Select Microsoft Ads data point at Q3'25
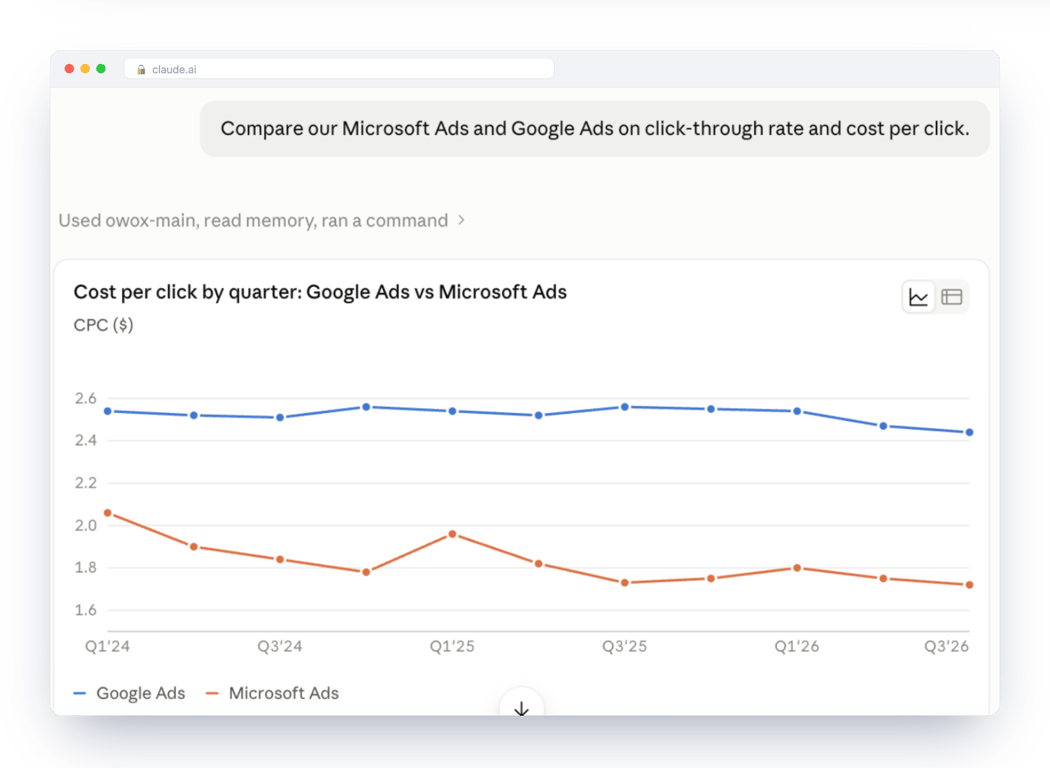1050x768 pixels. [x=625, y=583]
